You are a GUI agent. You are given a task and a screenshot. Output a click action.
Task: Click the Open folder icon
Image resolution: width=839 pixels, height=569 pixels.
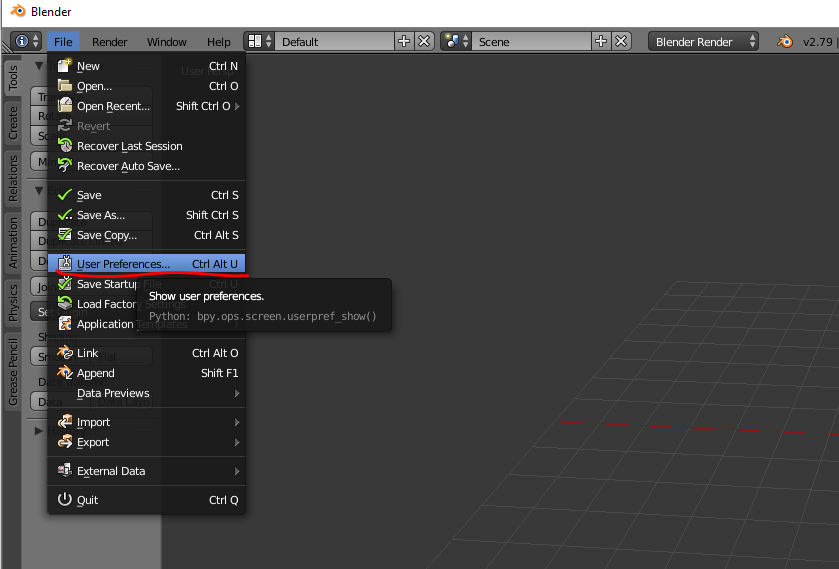(x=65, y=86)
